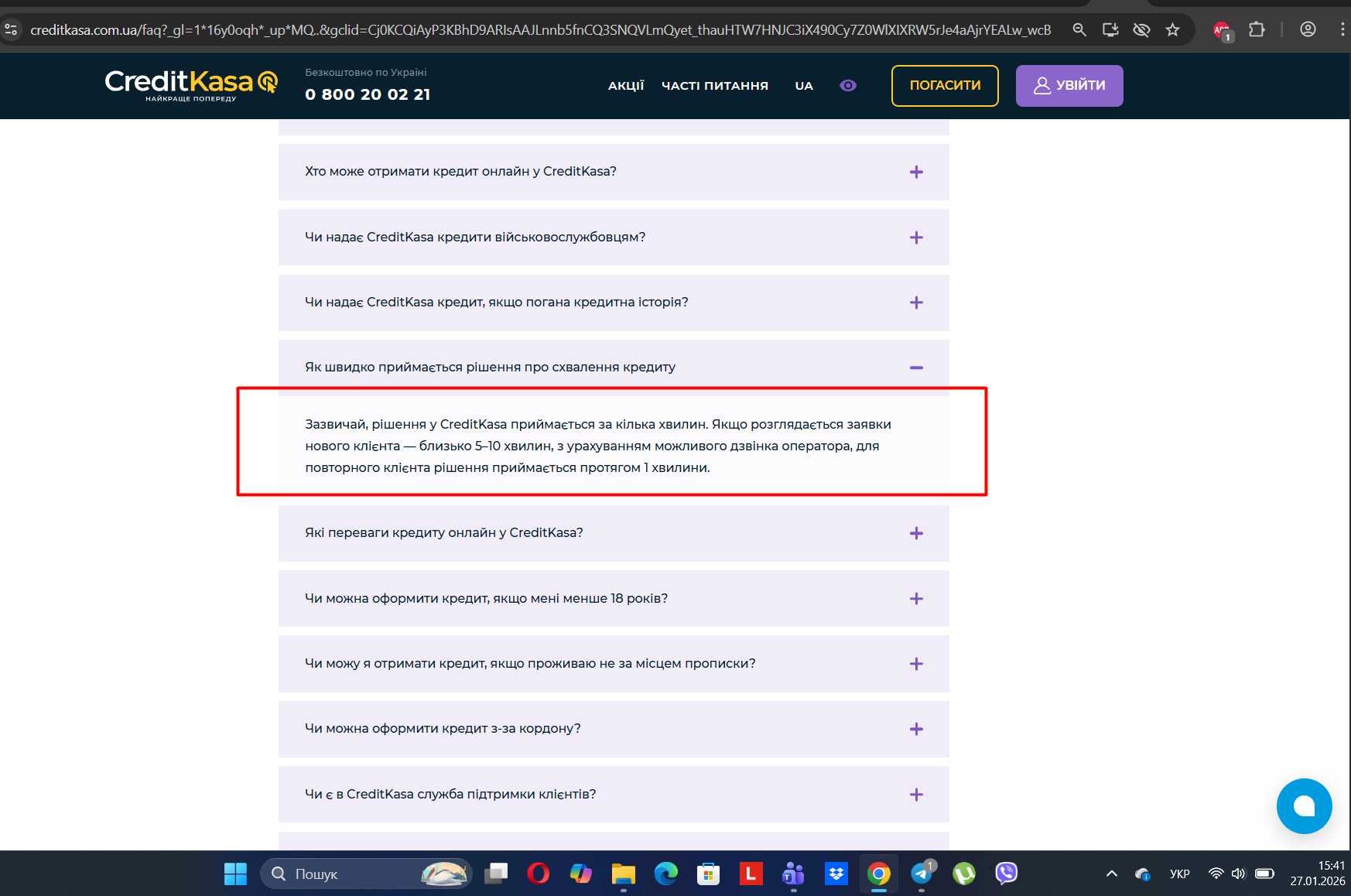Viewport: 1351px width, 896px height.
Task: Open the Chrome profile avatar
Action: pos(1308,29)
